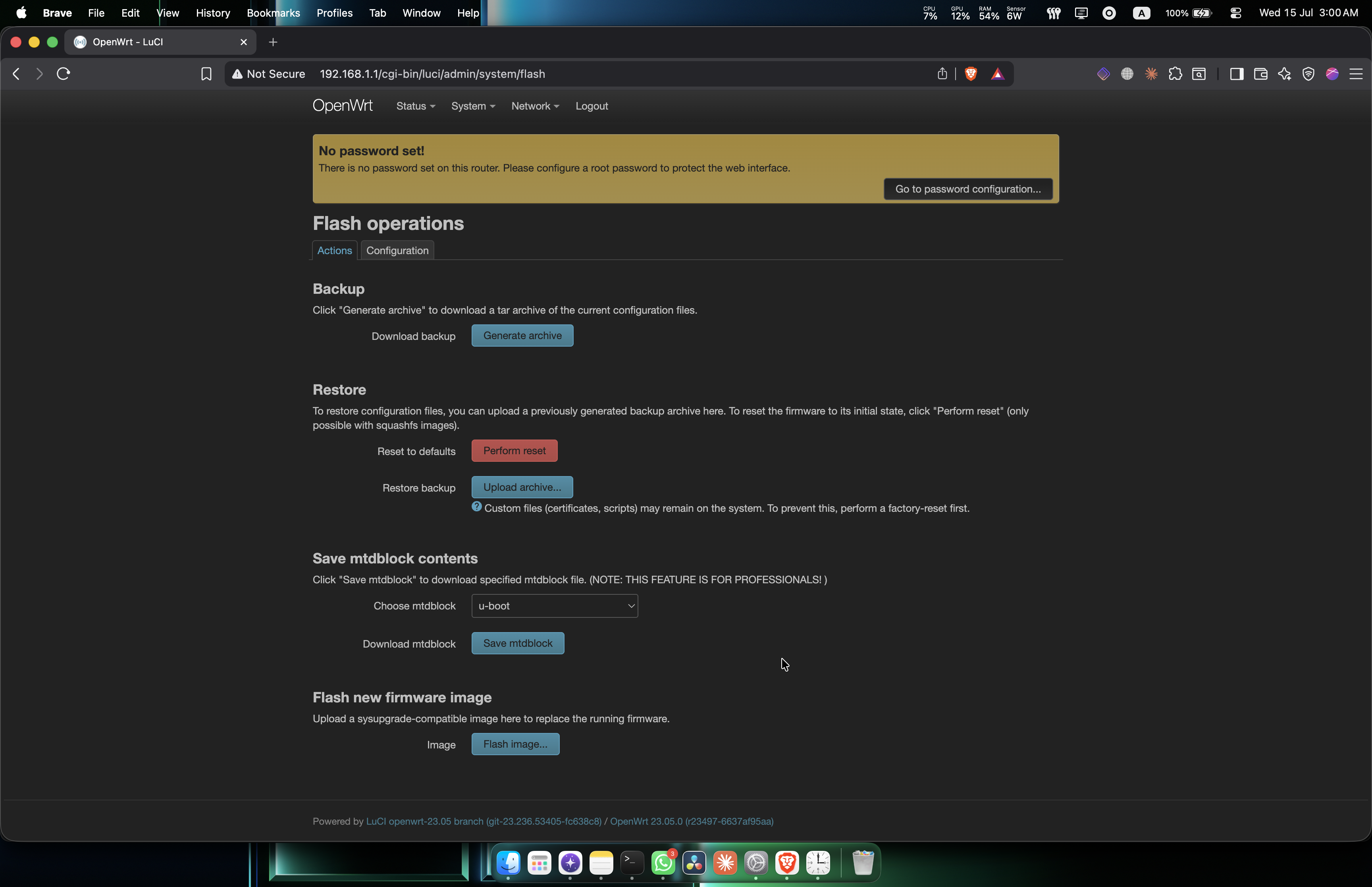
Task: Click the Flash image... button
Action: point(515,744)
